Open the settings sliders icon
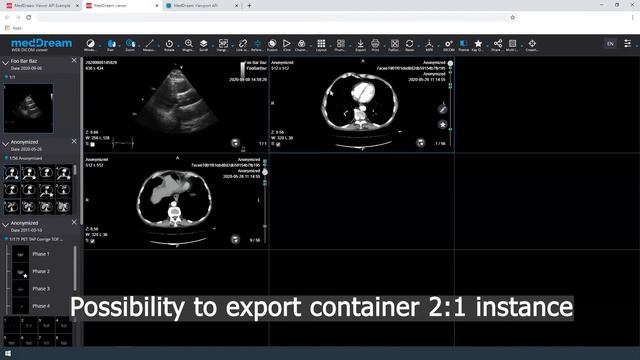Screen dimensions: 640x360 [x=628, y=43]
